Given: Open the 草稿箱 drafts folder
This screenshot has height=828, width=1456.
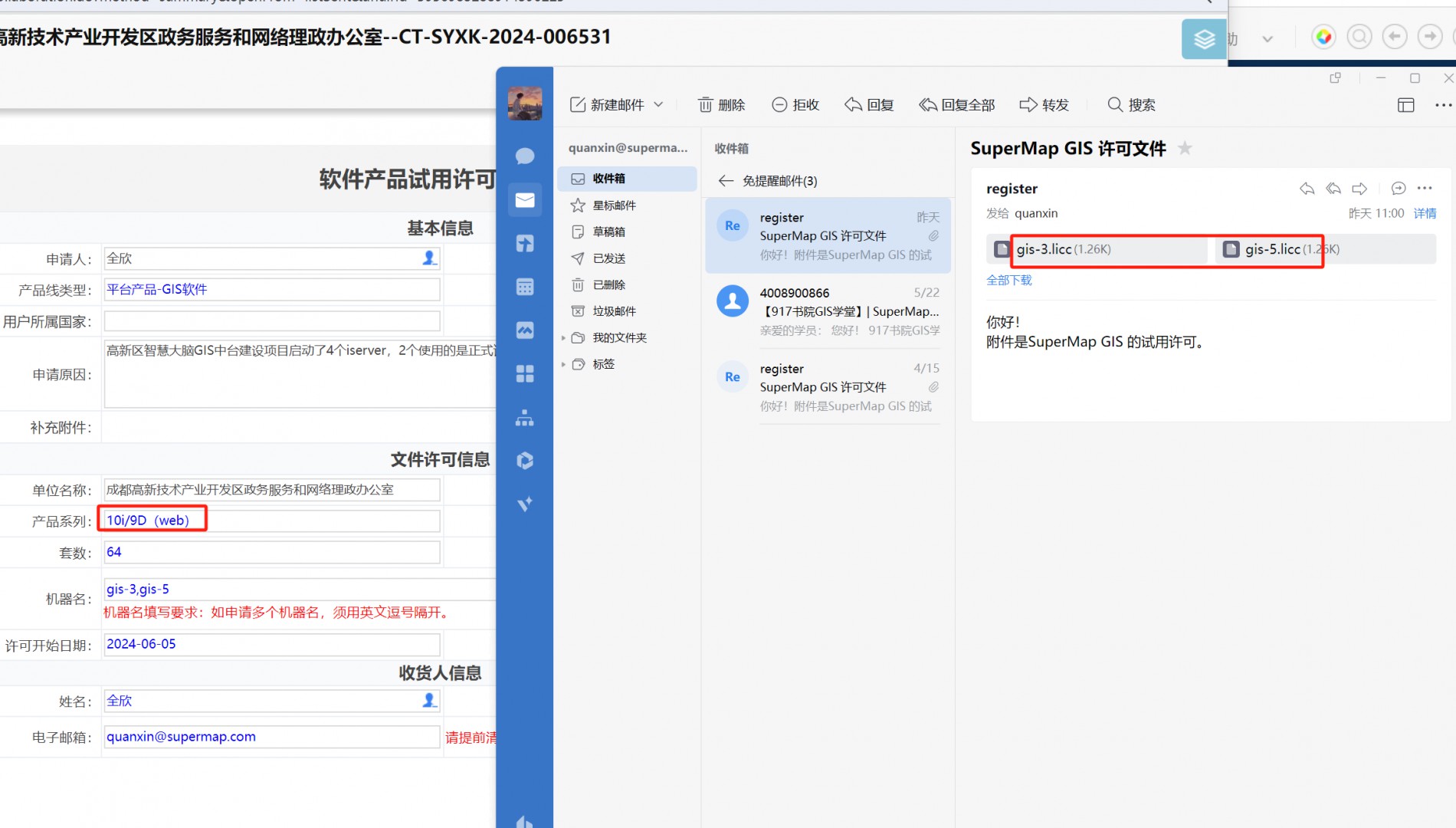Looking at the screenshot, I should point(627,232).
